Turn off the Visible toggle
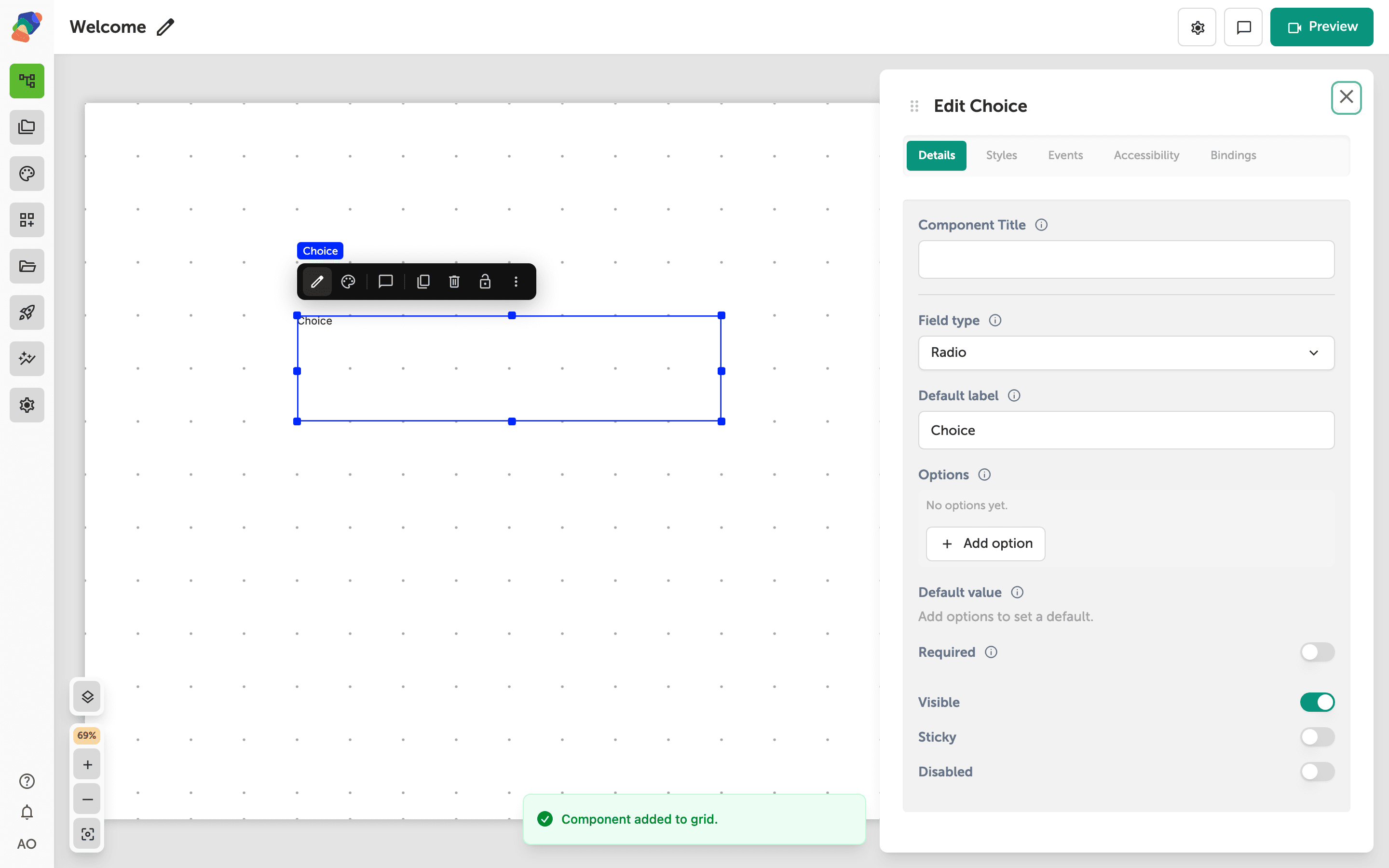1389x868 pixels. tap(1317, 702)
